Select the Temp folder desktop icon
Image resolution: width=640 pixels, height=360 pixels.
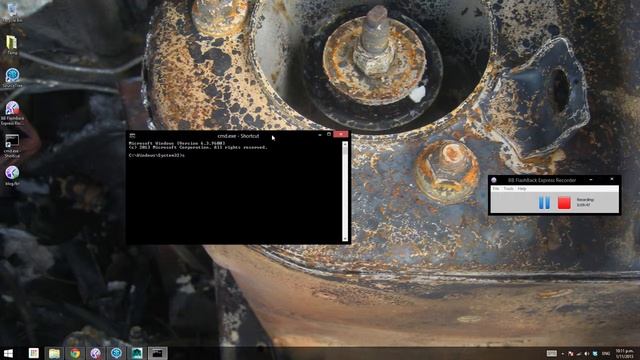pos(12,45)
